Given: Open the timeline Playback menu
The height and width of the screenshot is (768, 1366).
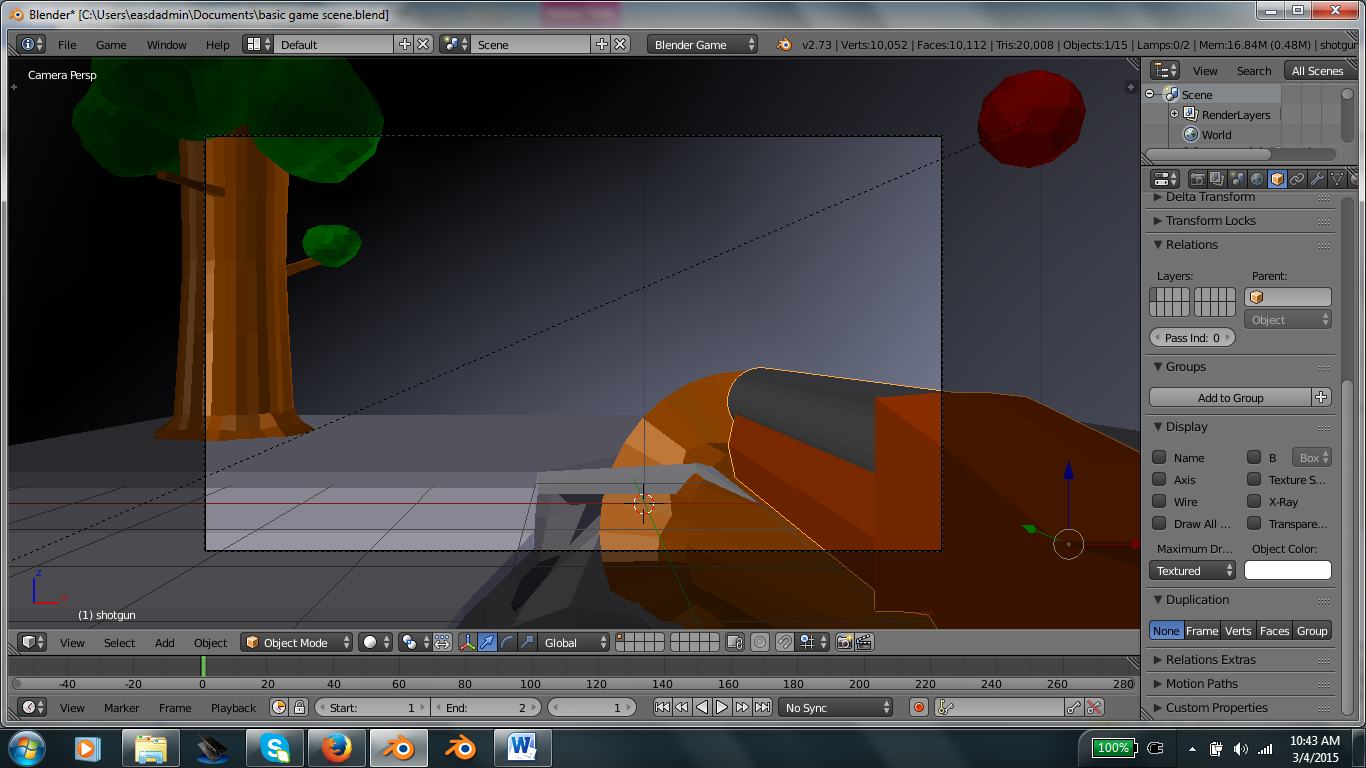Looking at the screenshot, I should tap(233, 707).
